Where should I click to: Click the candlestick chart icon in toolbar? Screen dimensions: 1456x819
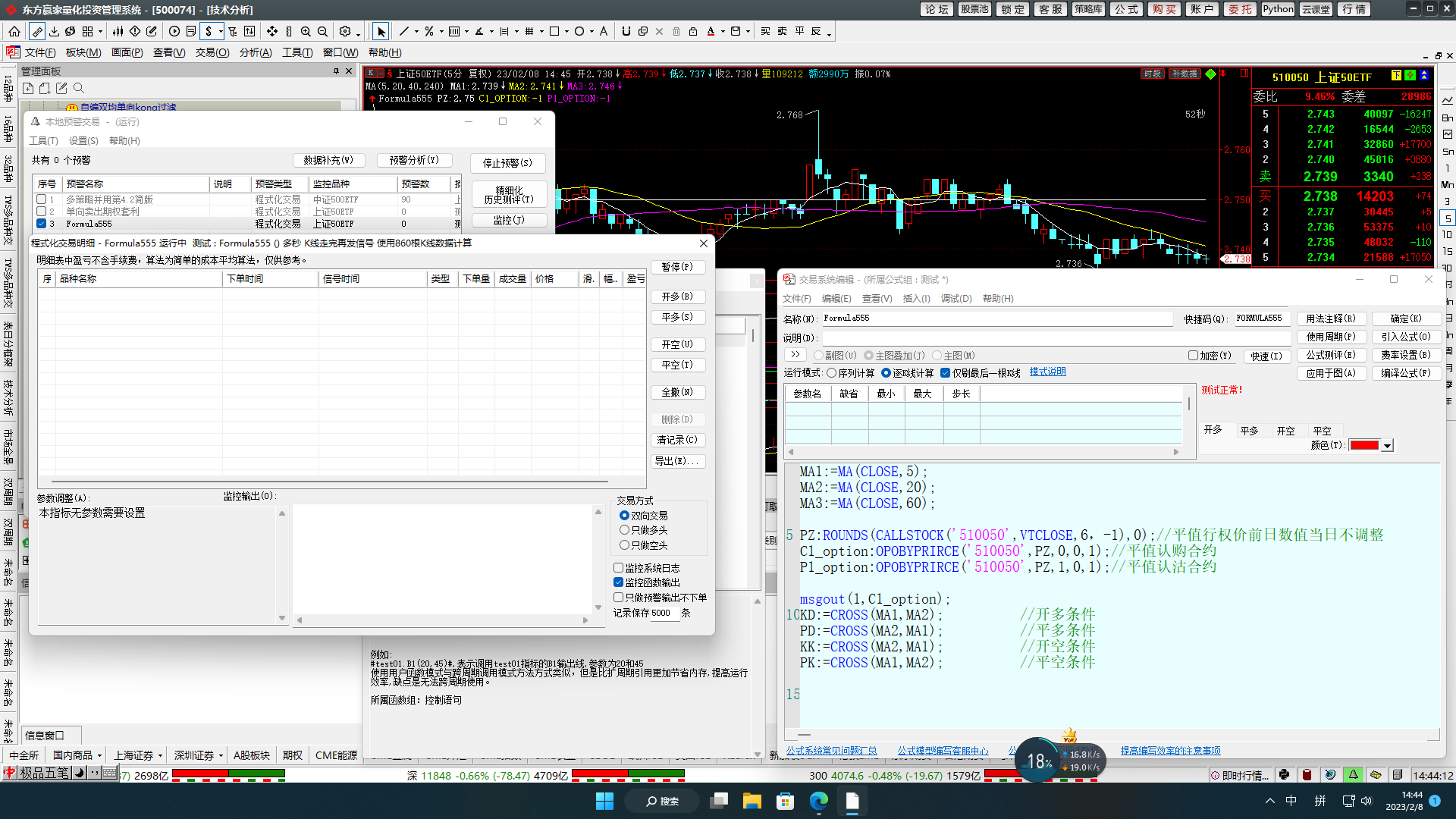[x=118, y=31]
